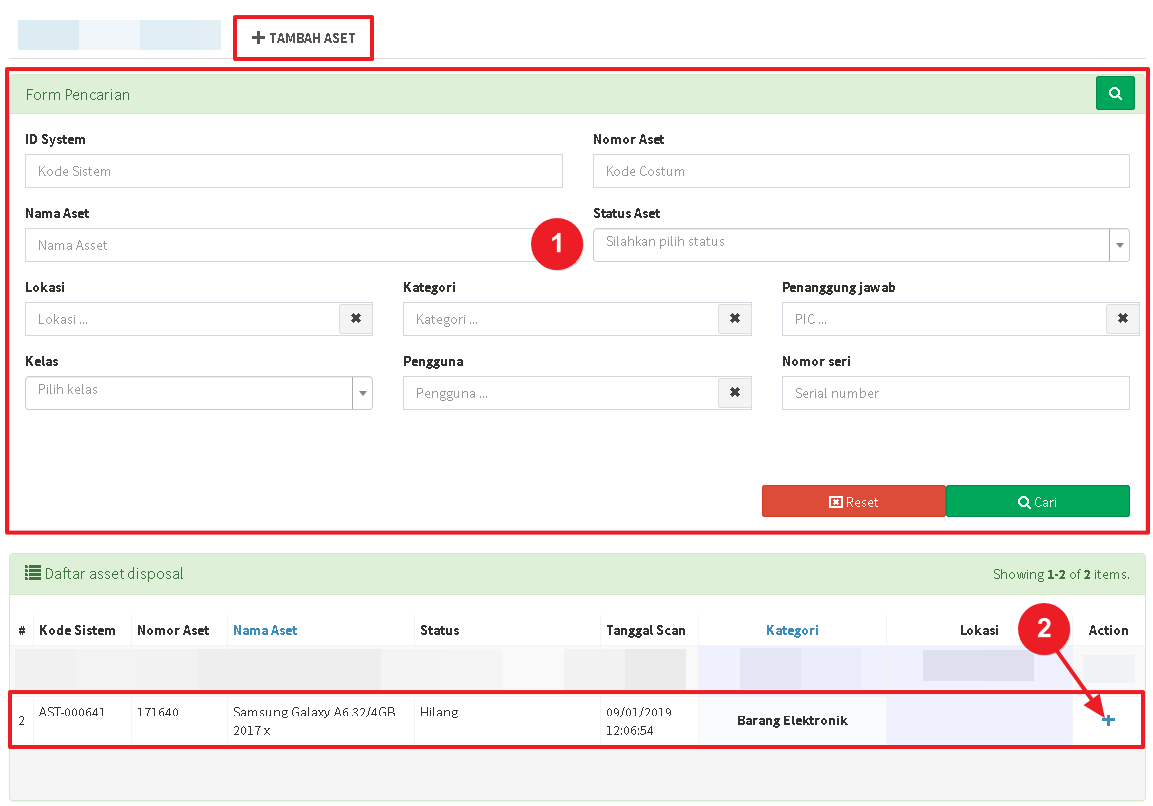The width and height of the screenshot is (1153, 806).
Task: Sort table by Kategori column header
Action: click(792, 630)
